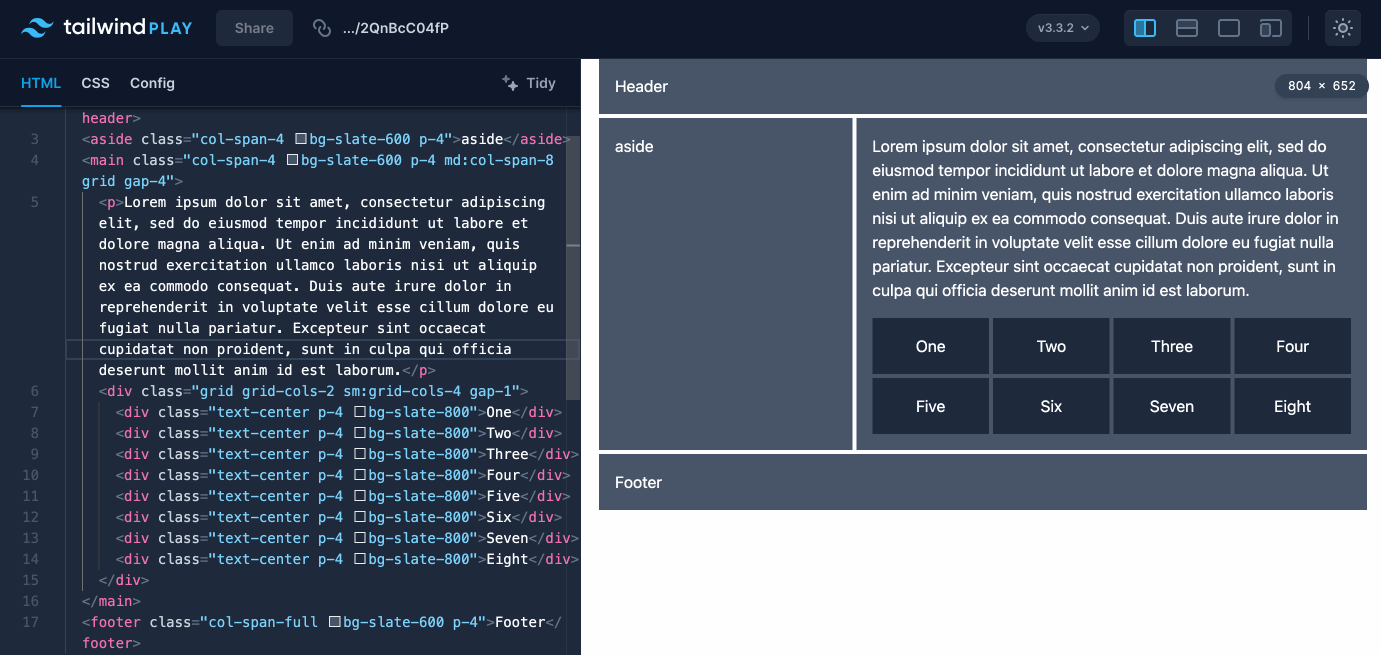Click the Share button
The image size is (1381, 655).
(254, 28)
